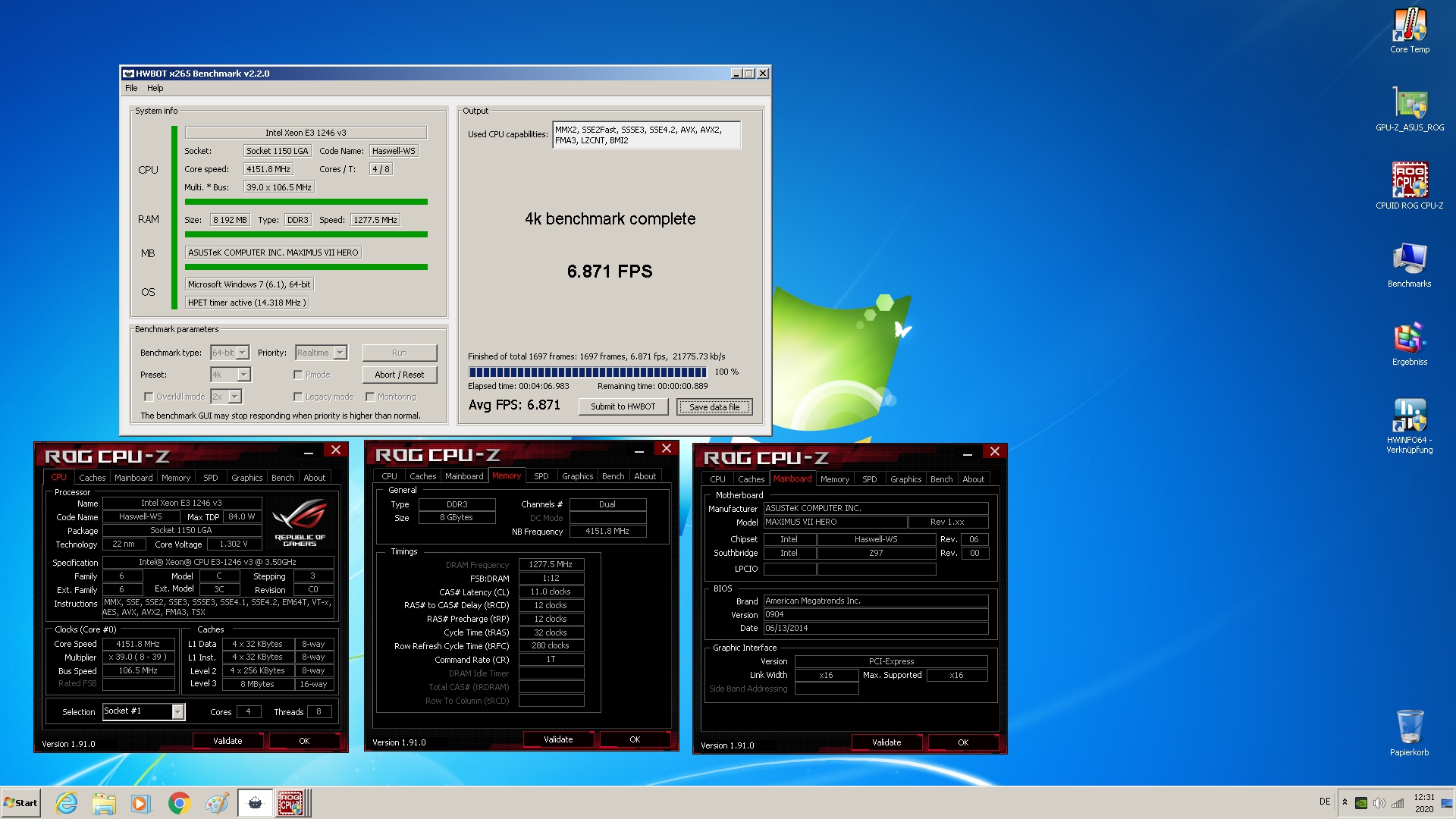This screenshot has width=1456, height=819.
Task: Toggle Overkill mode checkbox
Action: [x=149, y=397]
